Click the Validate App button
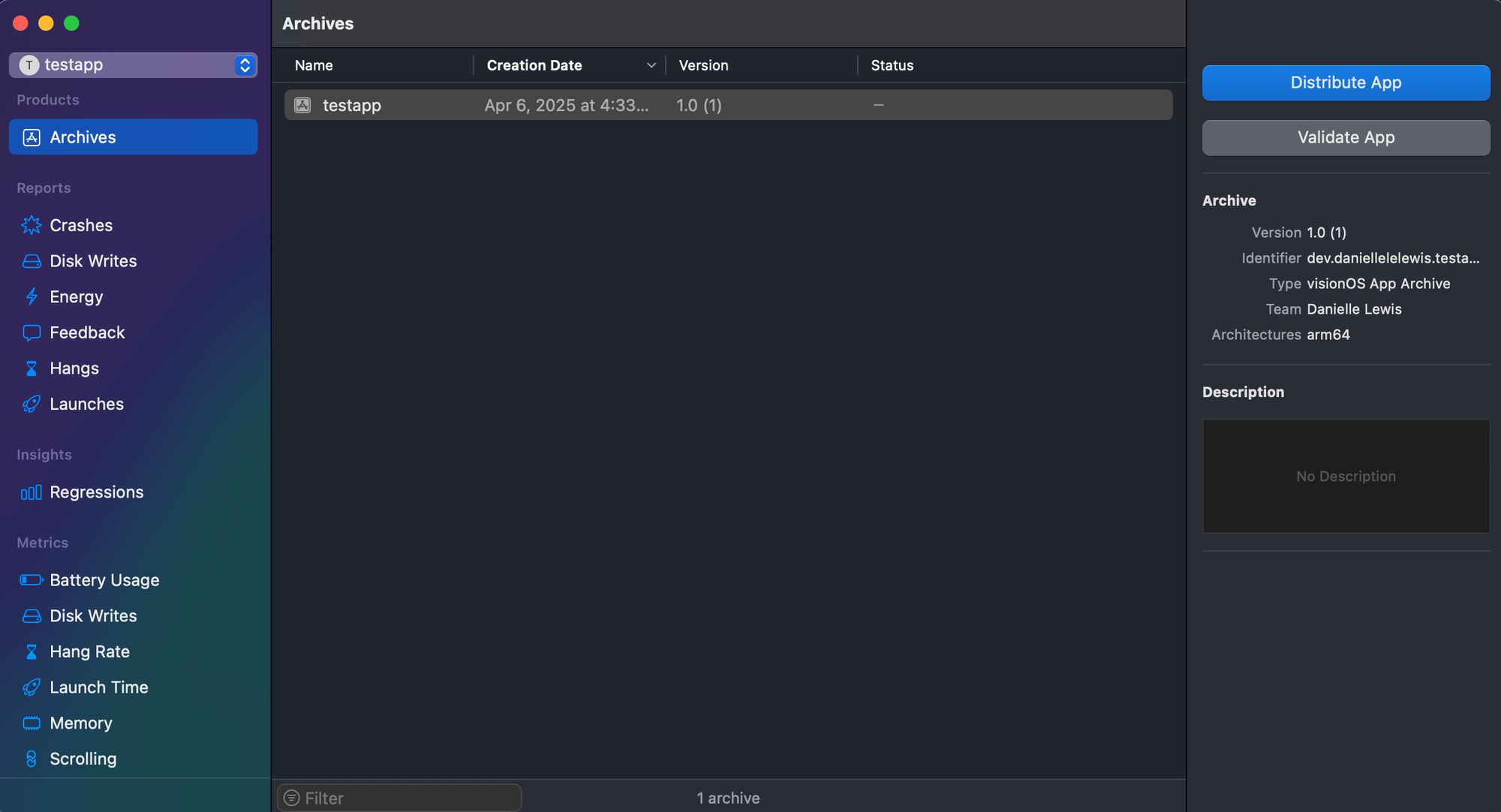This screenshot has height=812, width=1501. (x=1346, y=137)
